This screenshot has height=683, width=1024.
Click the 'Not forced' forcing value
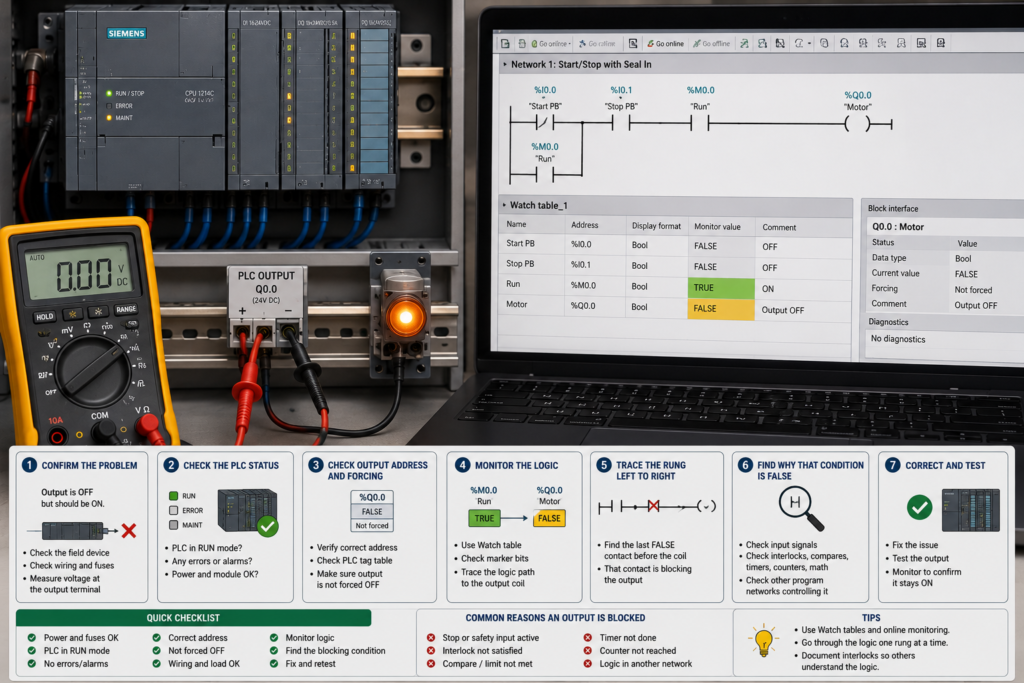pyautogui.click(x=973, y=290)
